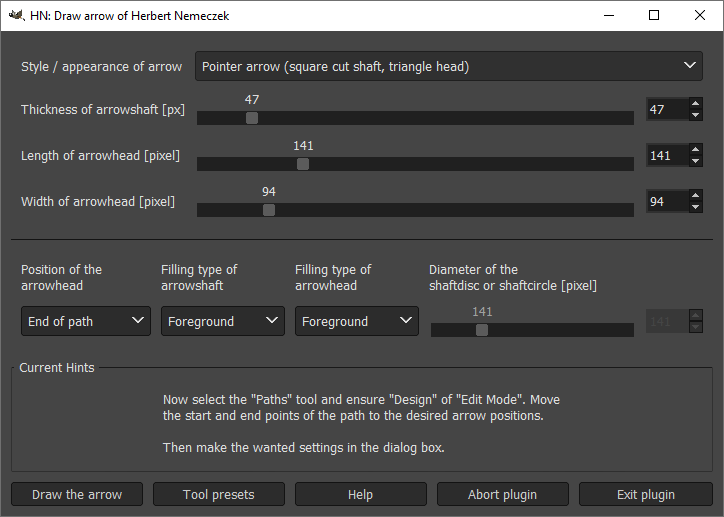Click the shaftdisc diameter slider handle

482,330
